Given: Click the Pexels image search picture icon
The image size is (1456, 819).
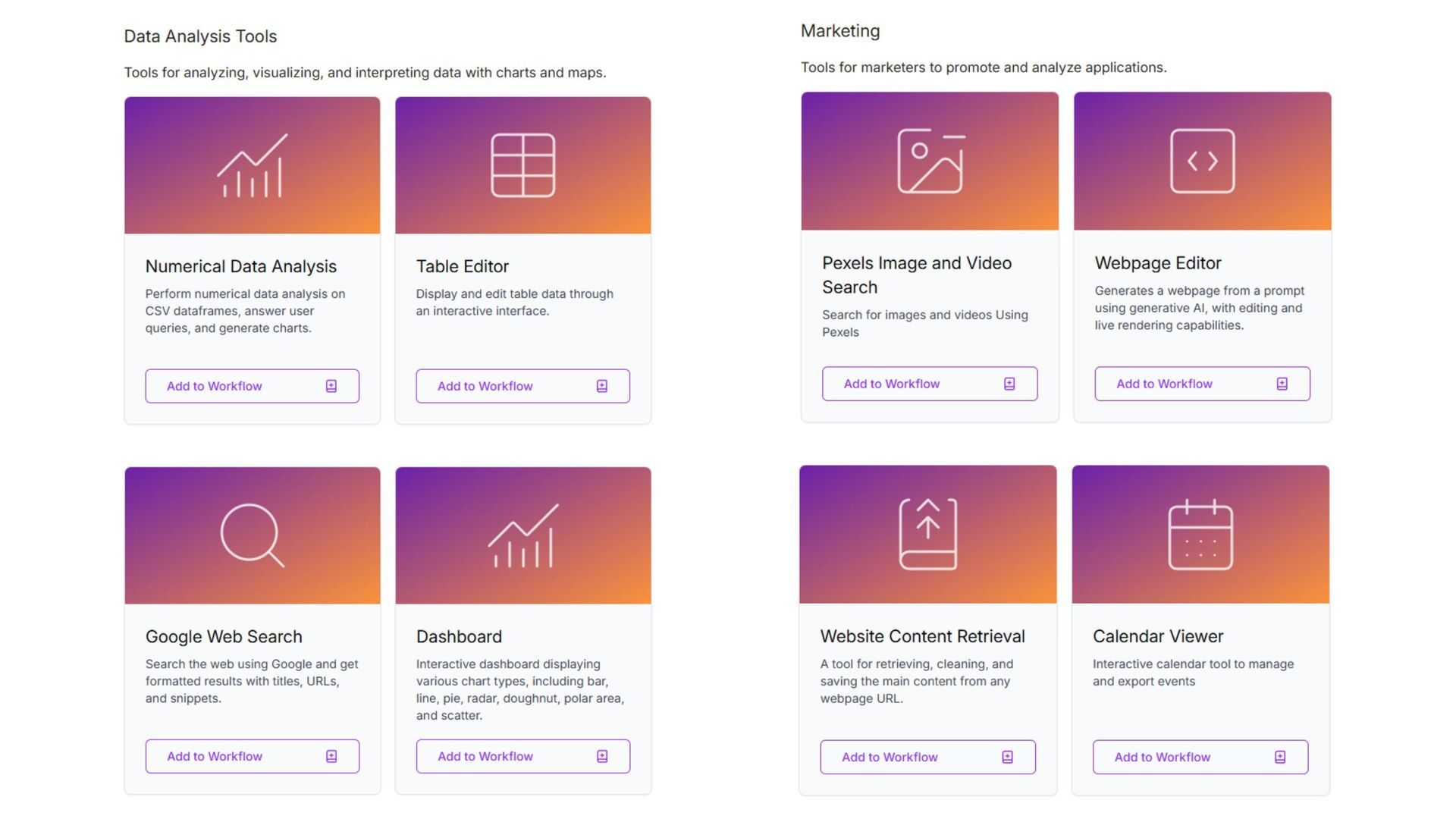Looking at the screenshot, I should 930,161.
